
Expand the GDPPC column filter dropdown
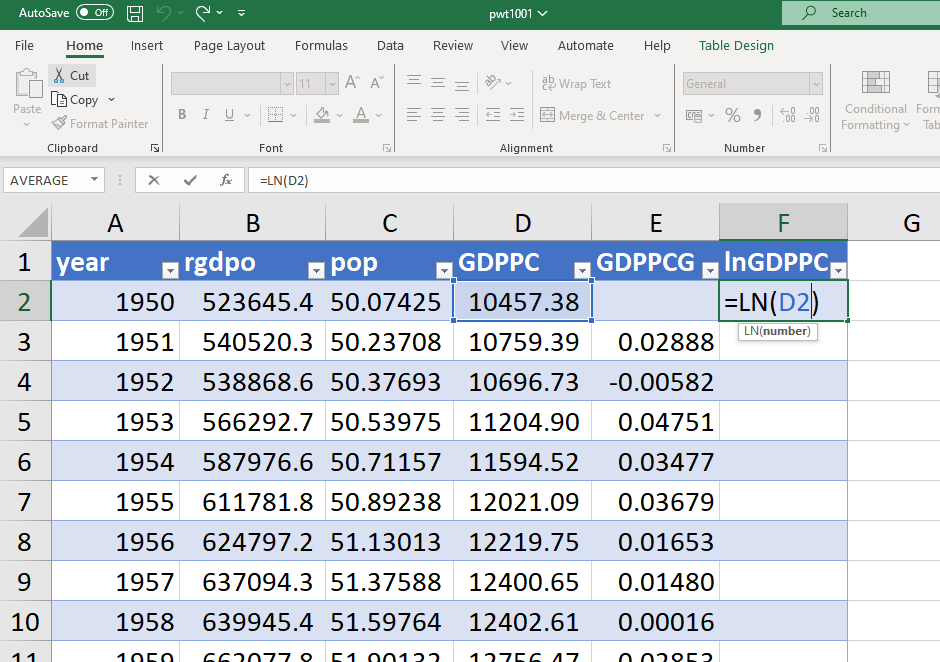pos(581,270)
